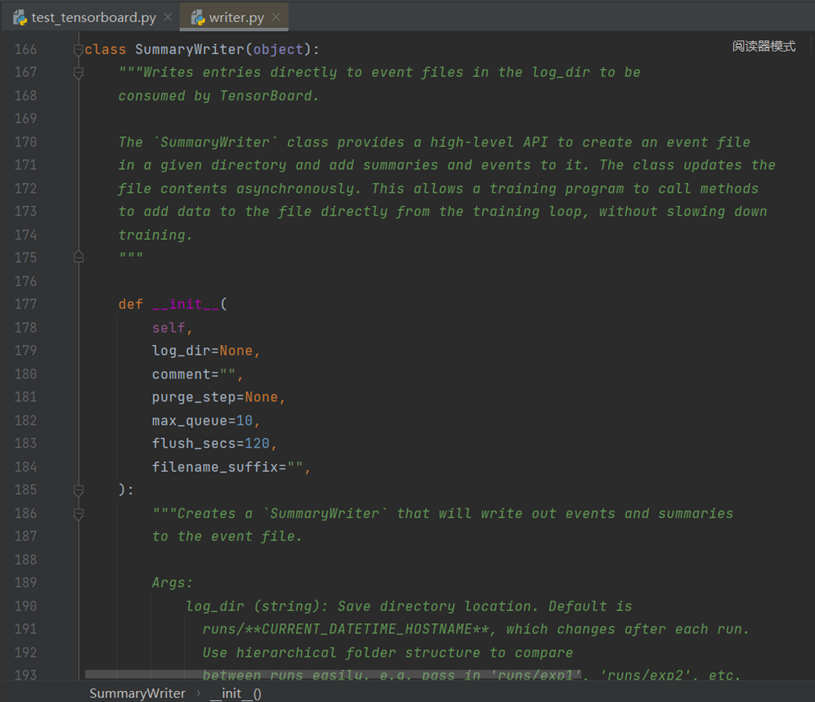Click Python file icon on writer.py tab

[x=198, y=18]
